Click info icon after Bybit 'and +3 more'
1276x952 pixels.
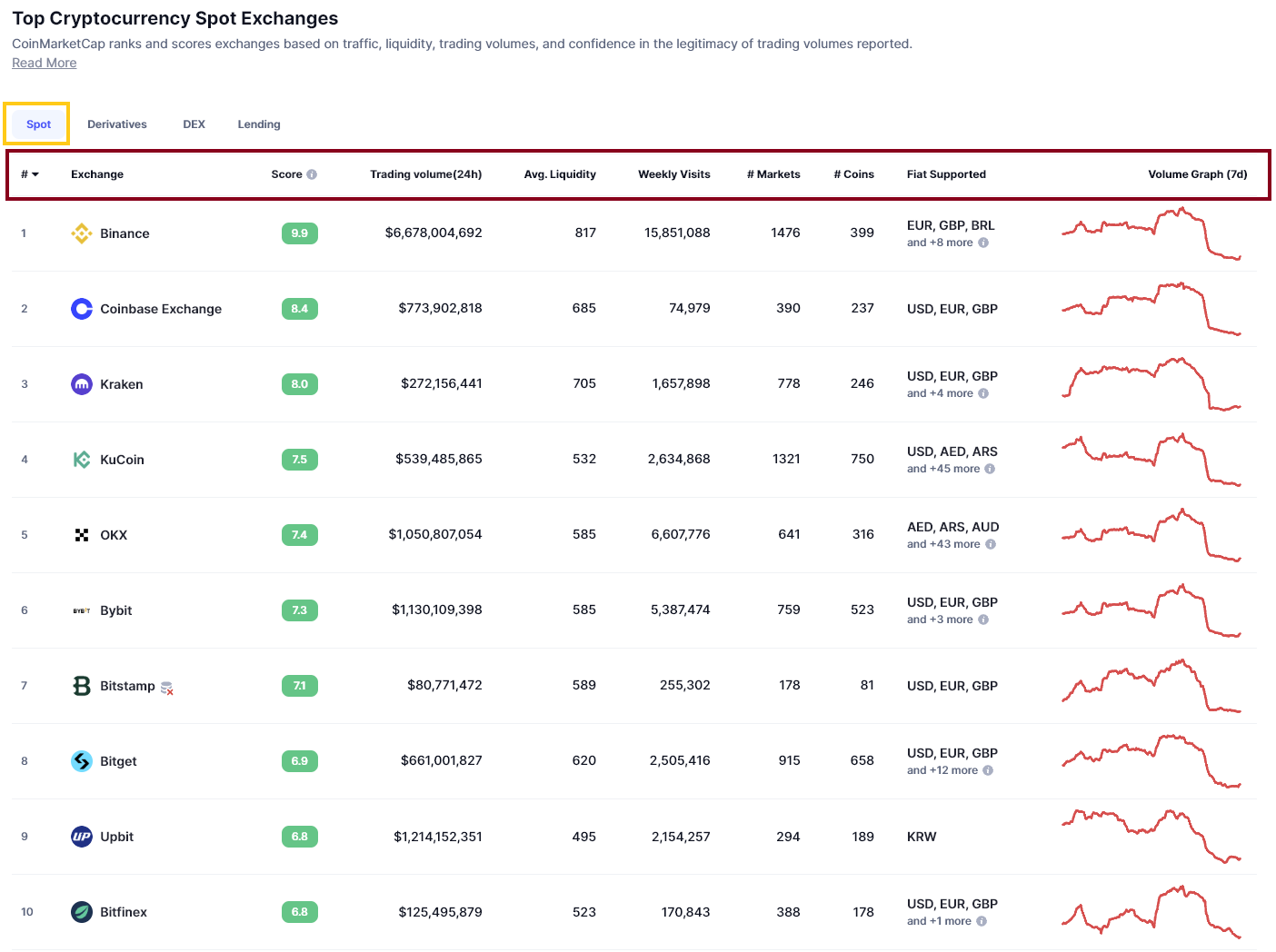(x=983, y=620)
